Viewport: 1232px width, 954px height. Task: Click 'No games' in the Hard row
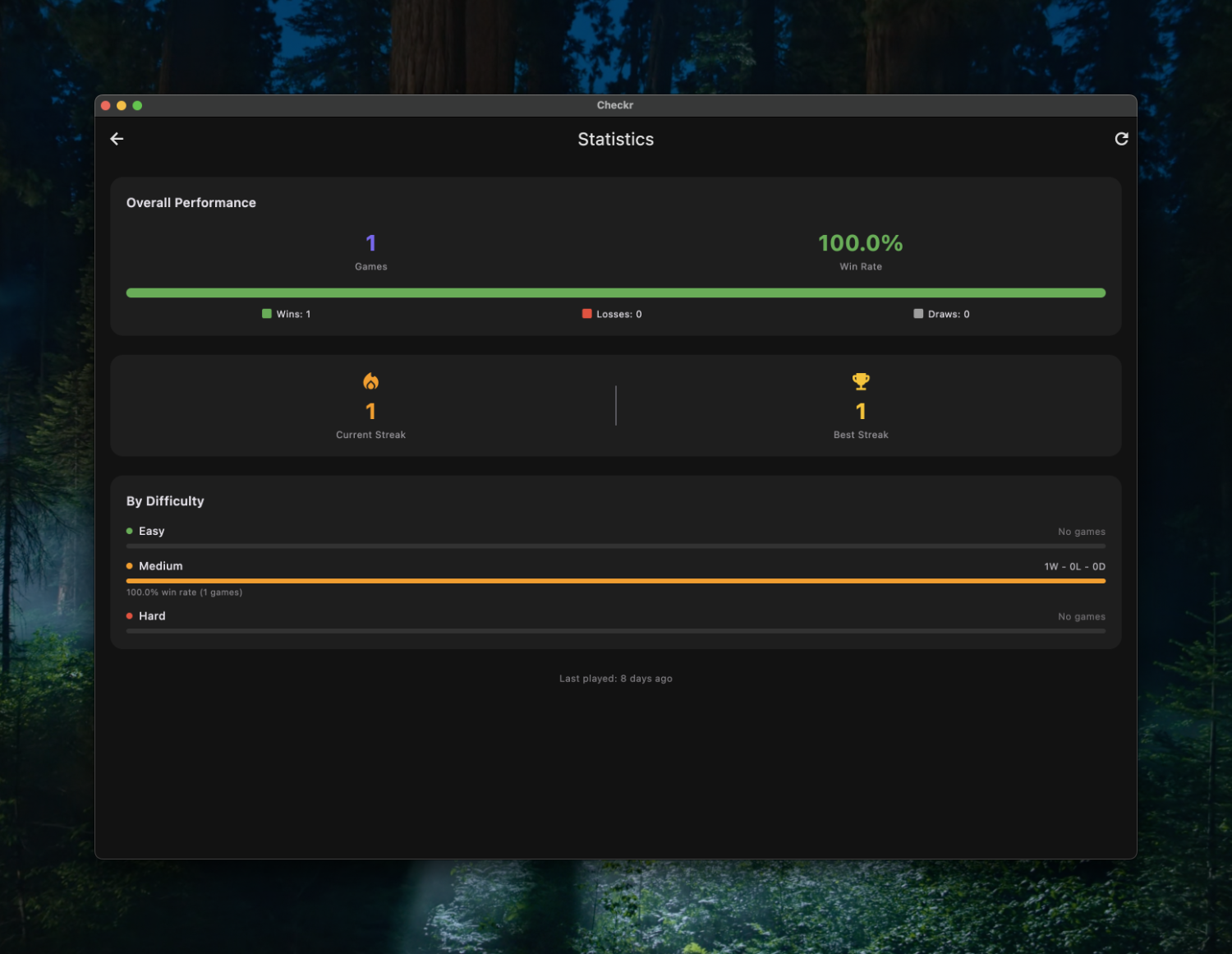(1082, 617)
